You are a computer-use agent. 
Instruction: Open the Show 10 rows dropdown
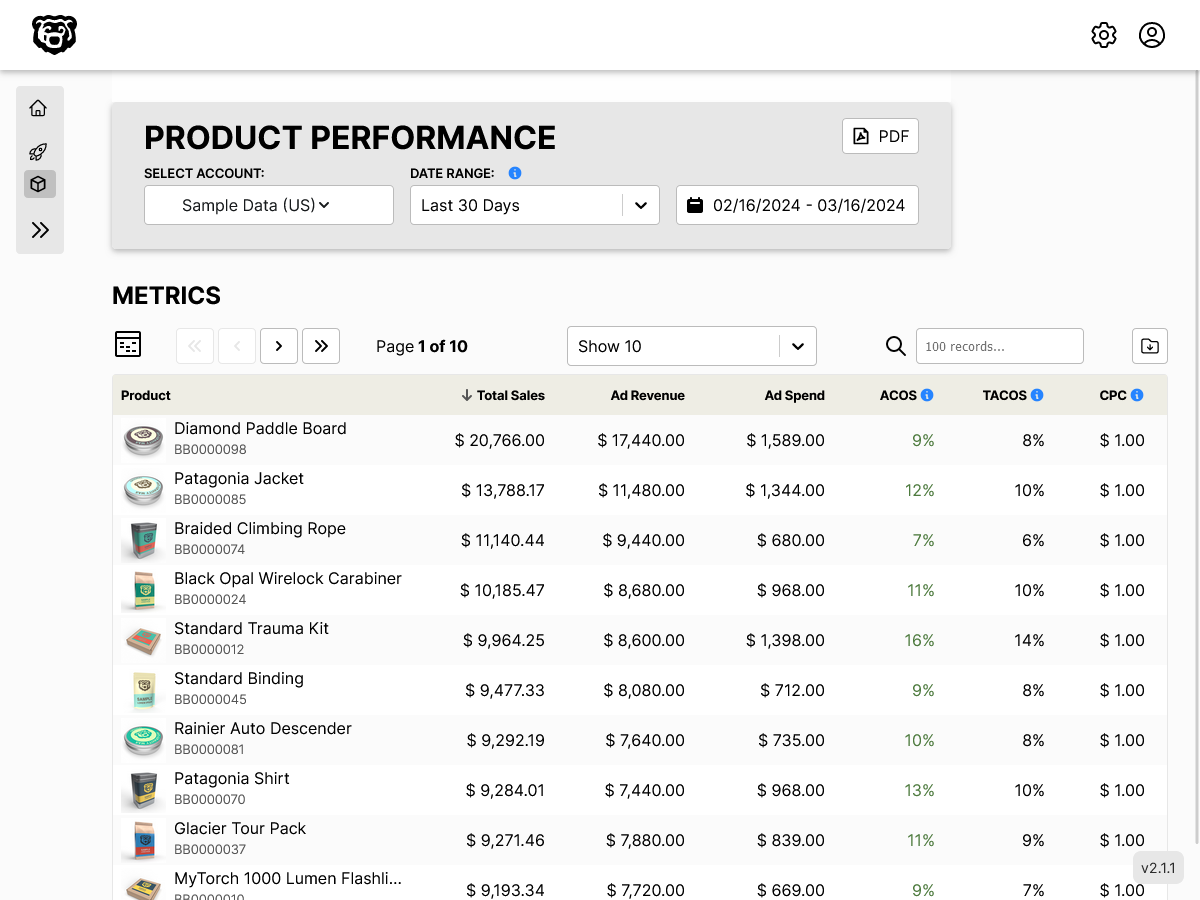(x=691, y=346)
